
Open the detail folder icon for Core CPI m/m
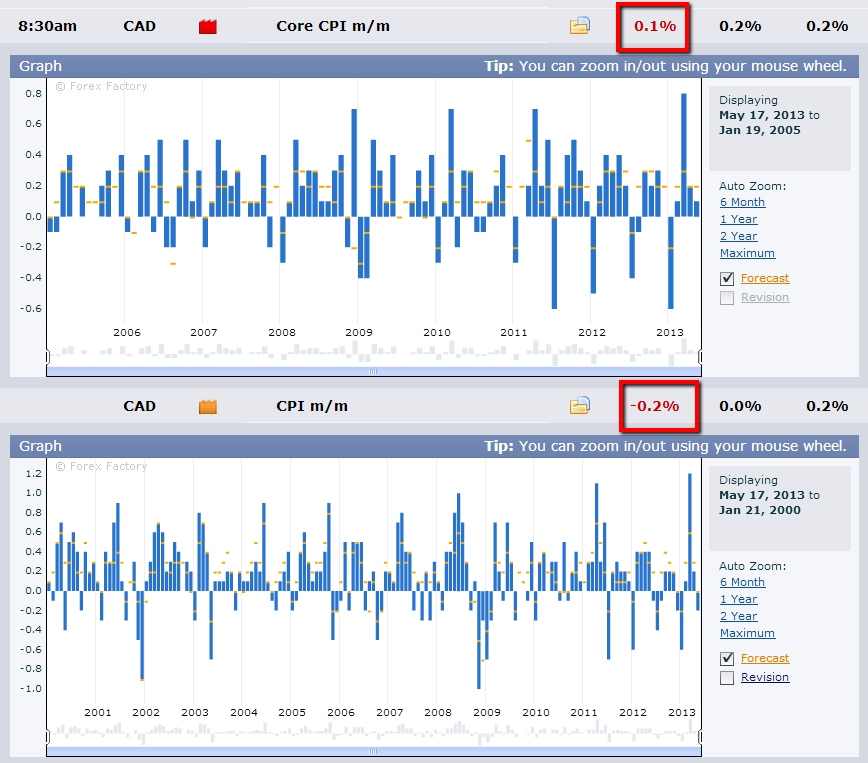pyautogui.click(x=580, y=25)
